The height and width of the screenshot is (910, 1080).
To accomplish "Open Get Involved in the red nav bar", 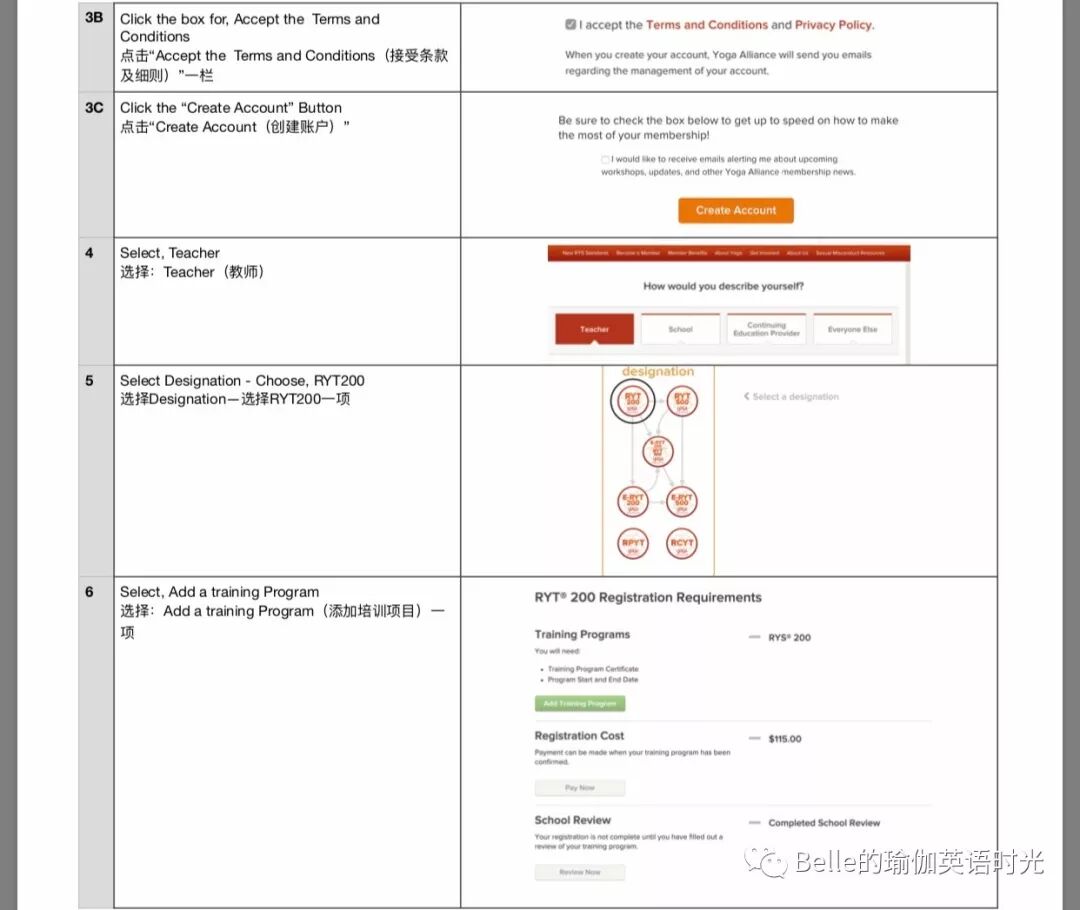I will [765, 253].
